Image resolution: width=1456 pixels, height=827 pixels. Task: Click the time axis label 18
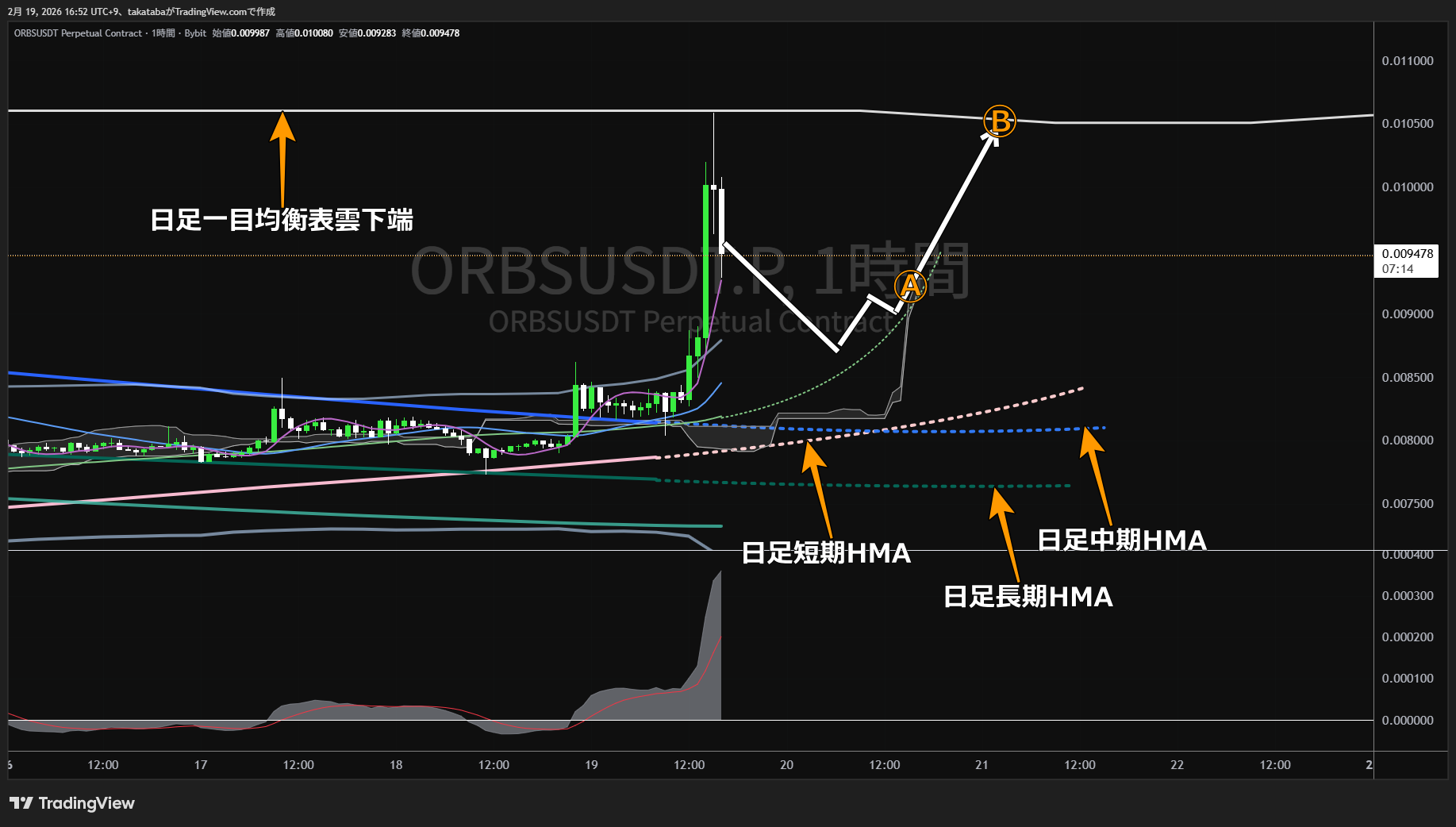click(396, 765)
